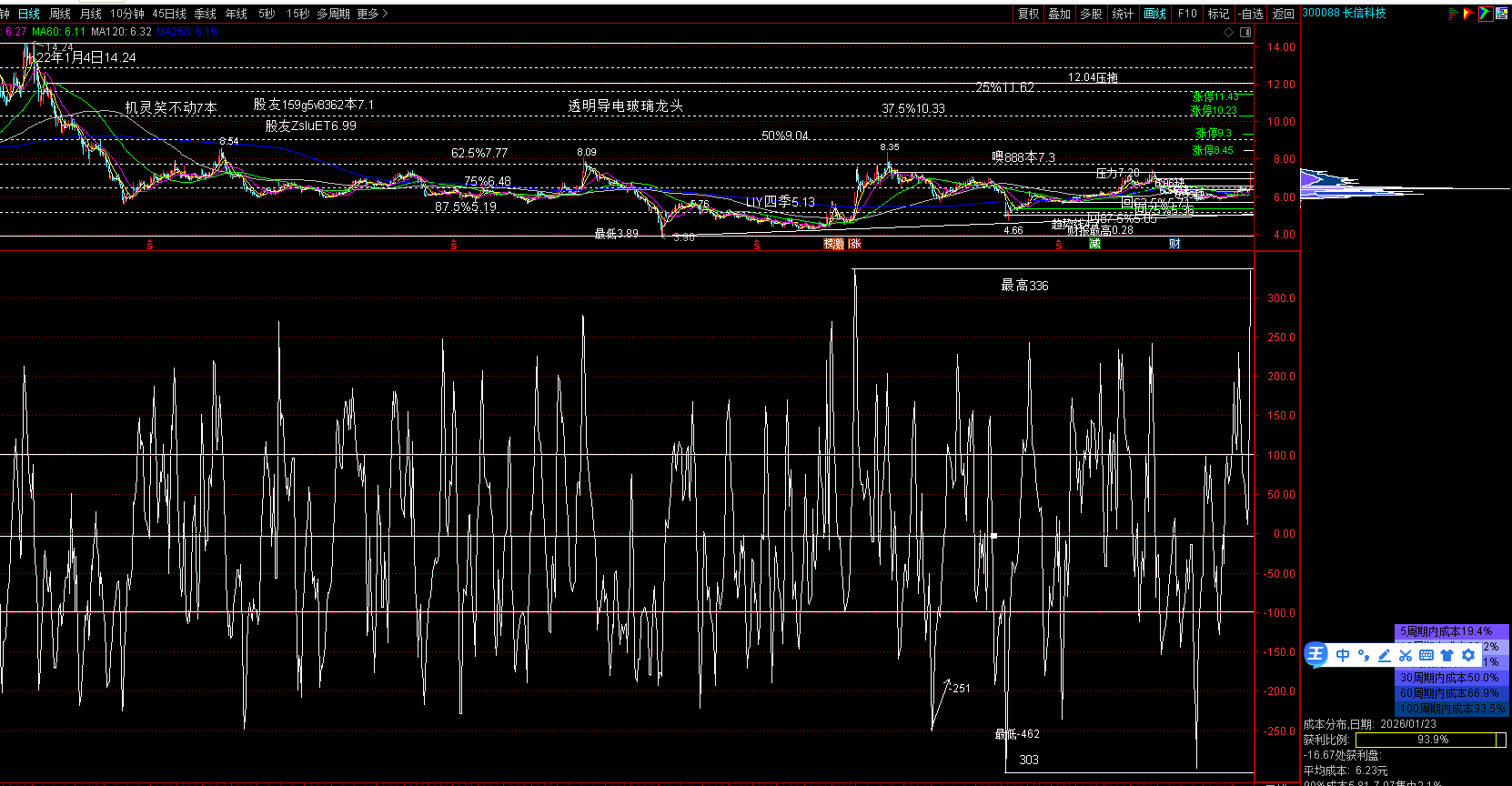Open 多周期 multi-period view
Viewport: 1512px width, 786px height.
[333, 14]
